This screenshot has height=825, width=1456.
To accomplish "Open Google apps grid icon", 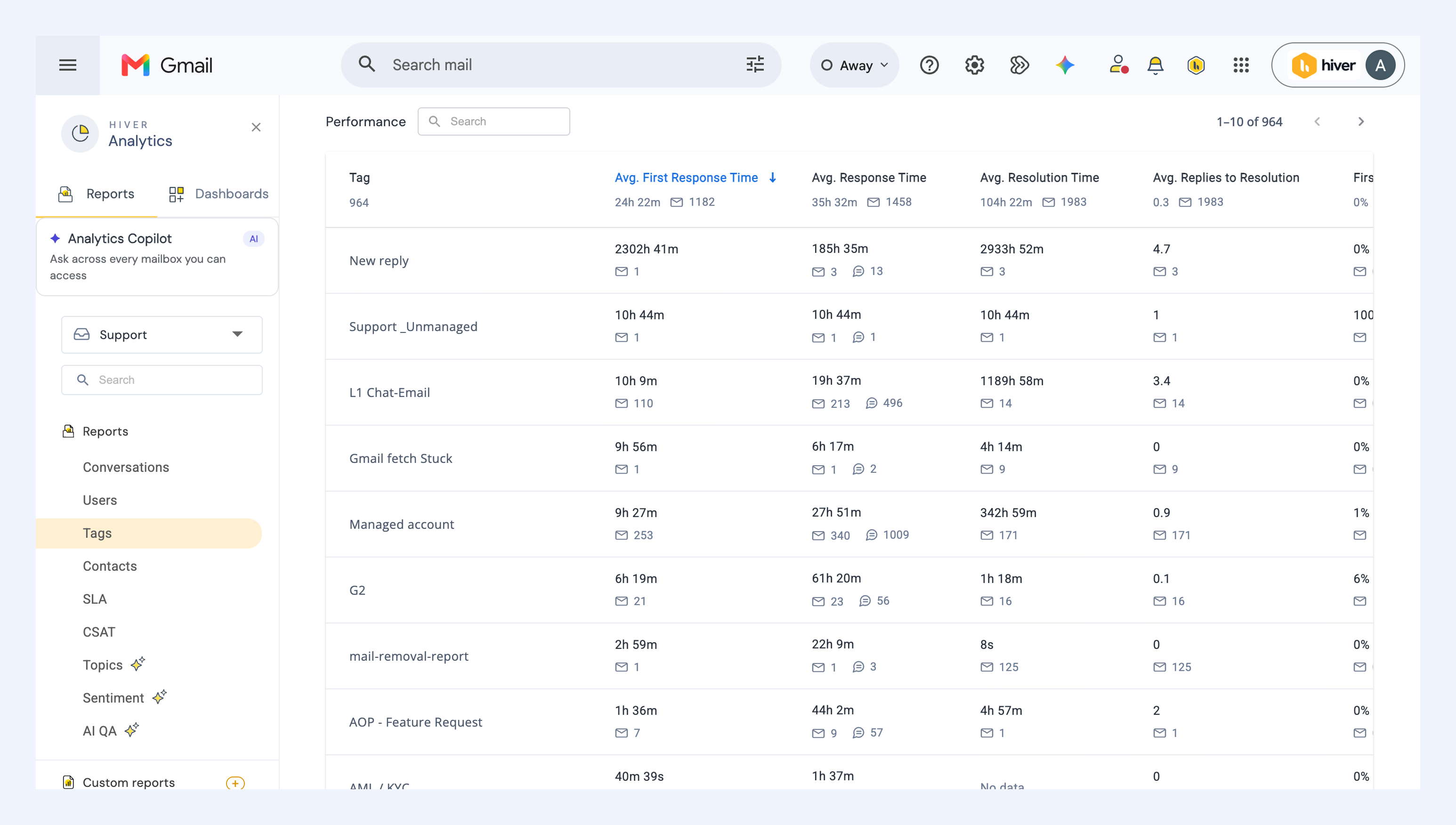I will pos(1241,65).
